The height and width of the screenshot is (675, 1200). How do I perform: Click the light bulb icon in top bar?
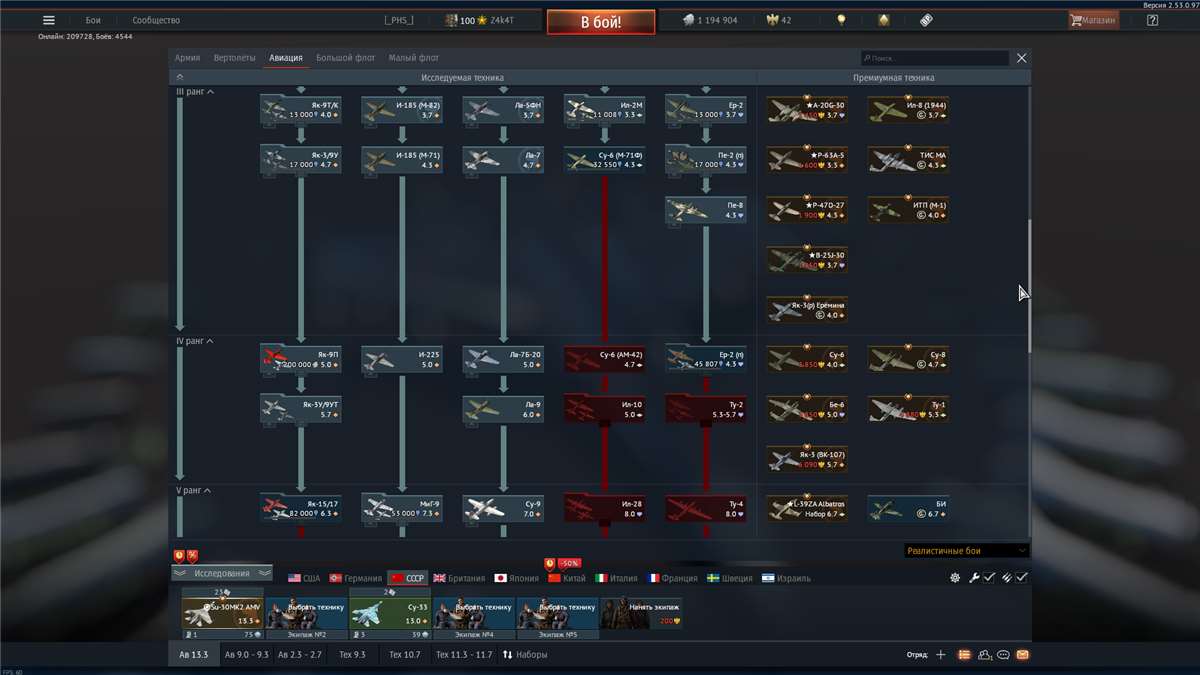[841, 20]
